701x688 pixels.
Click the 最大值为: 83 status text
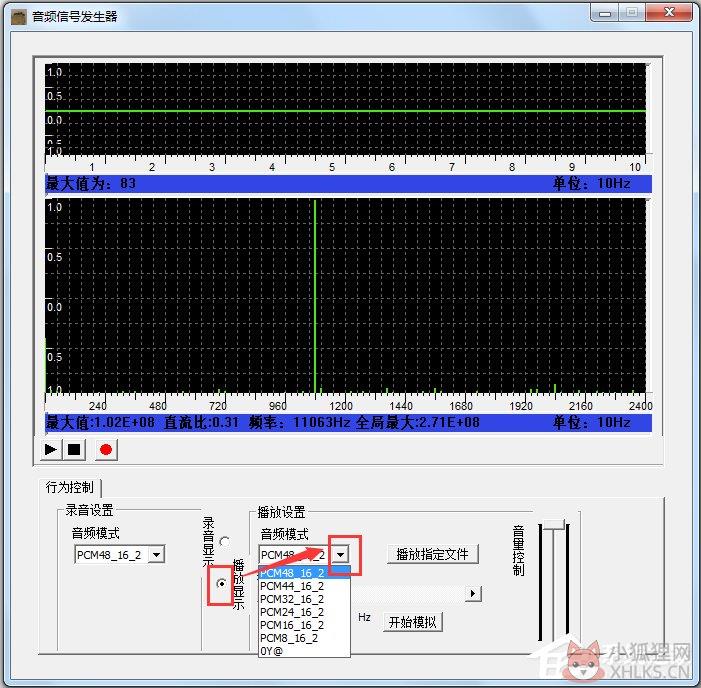[91, 183]
